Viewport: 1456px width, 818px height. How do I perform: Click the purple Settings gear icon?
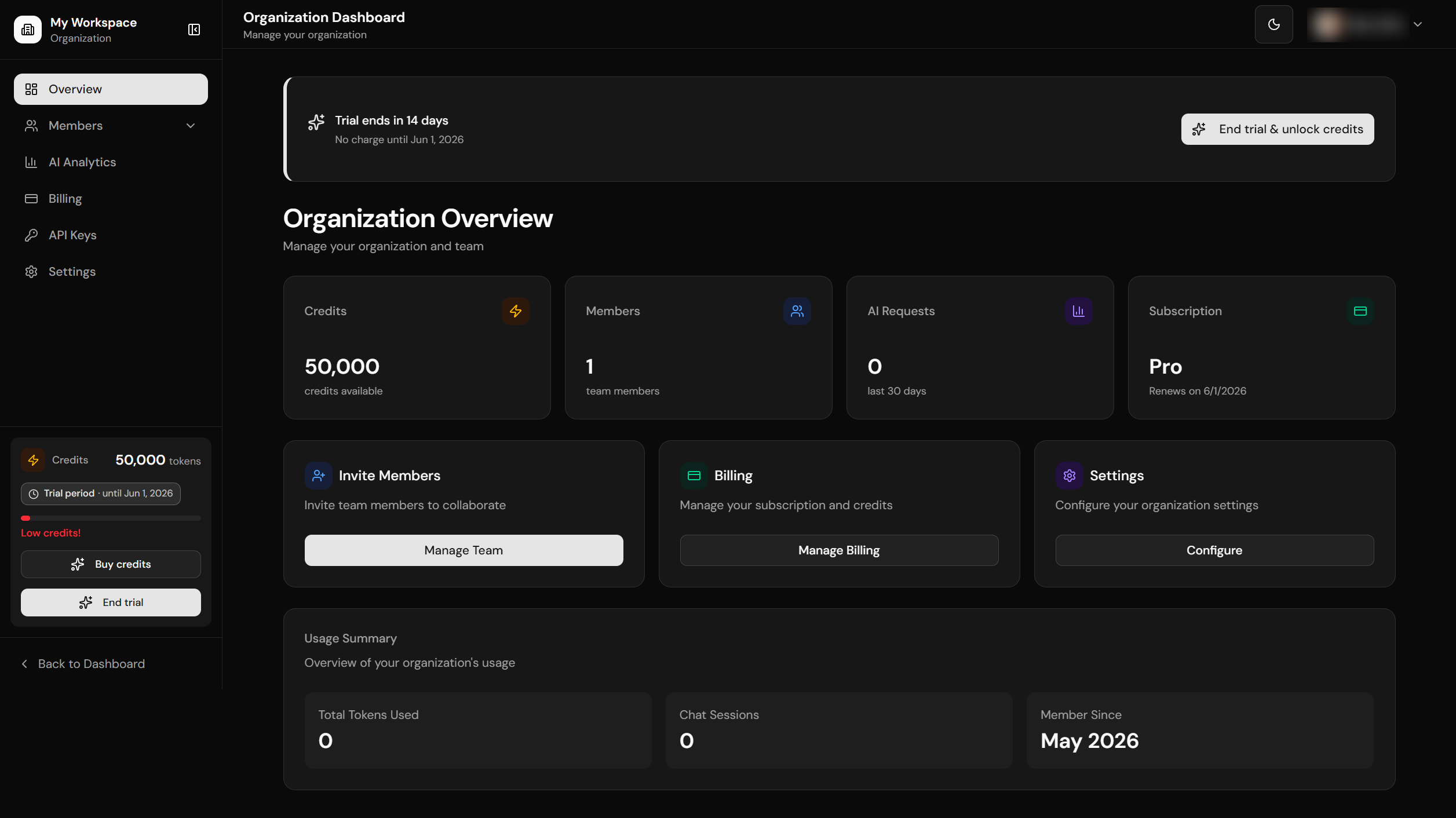[x=1070, y=476]
